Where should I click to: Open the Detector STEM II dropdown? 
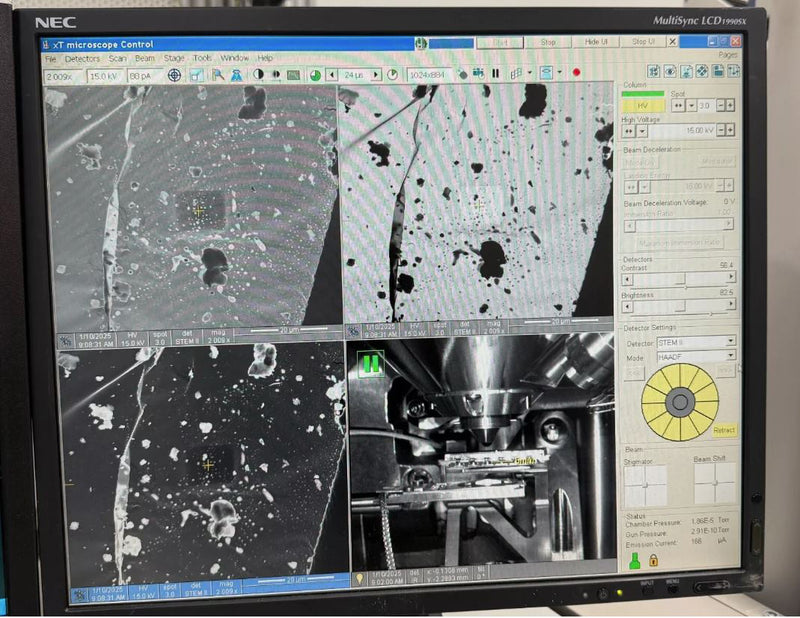[696, 341]
